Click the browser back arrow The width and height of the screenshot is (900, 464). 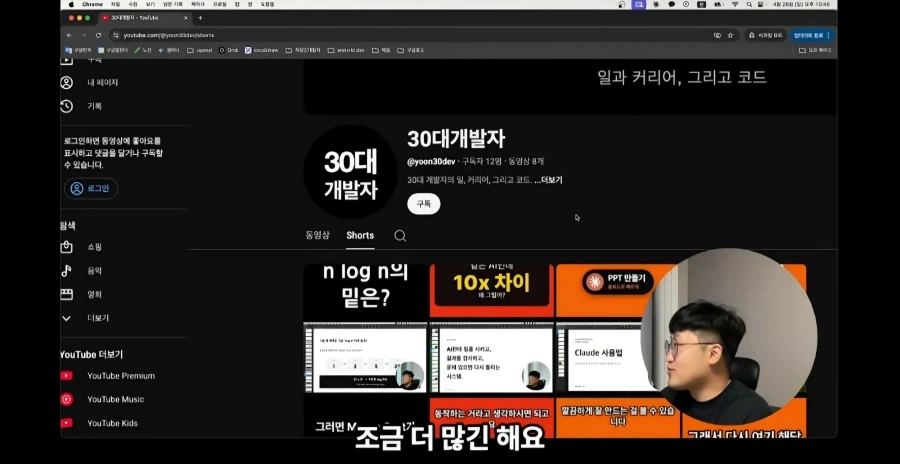[x=69, y=35]
